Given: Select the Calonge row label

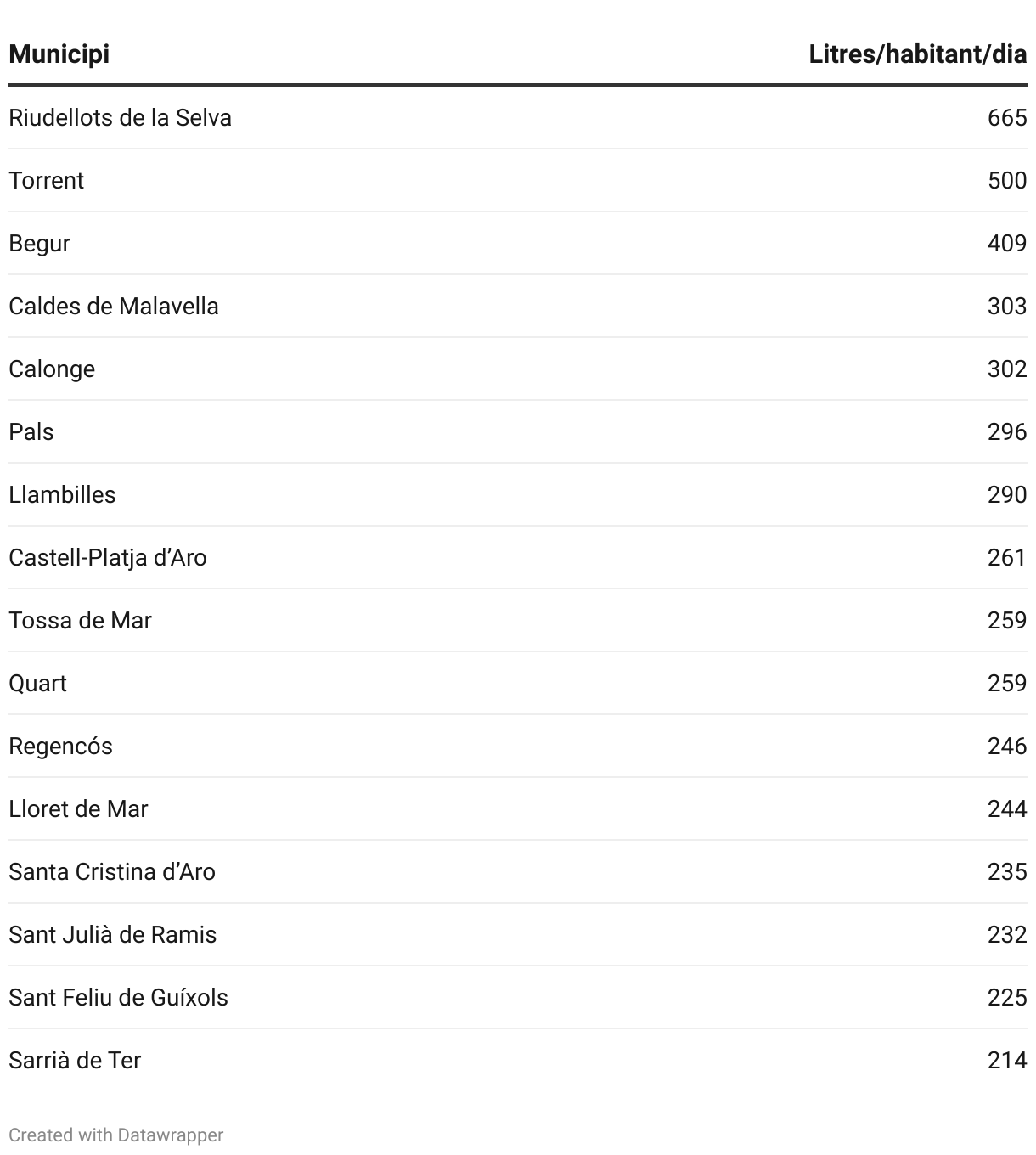Looking at the screenshot, I should point(52,369).
